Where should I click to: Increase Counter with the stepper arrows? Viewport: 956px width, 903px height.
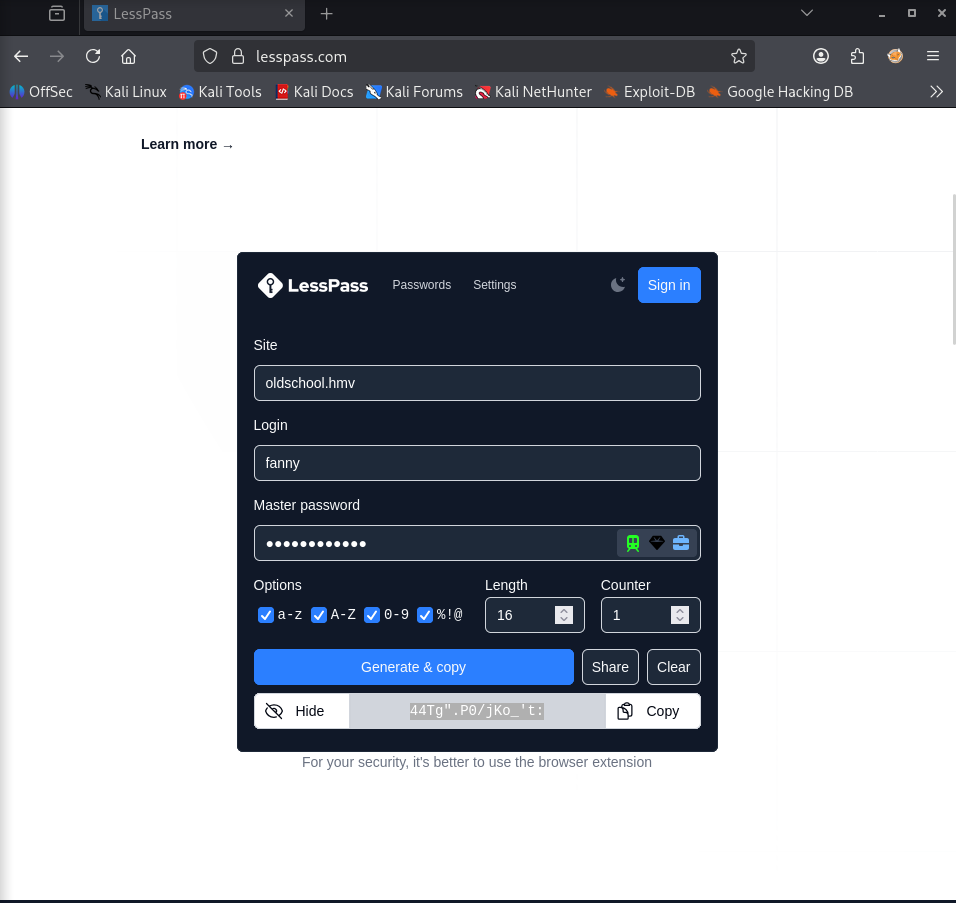coord(680,610)
